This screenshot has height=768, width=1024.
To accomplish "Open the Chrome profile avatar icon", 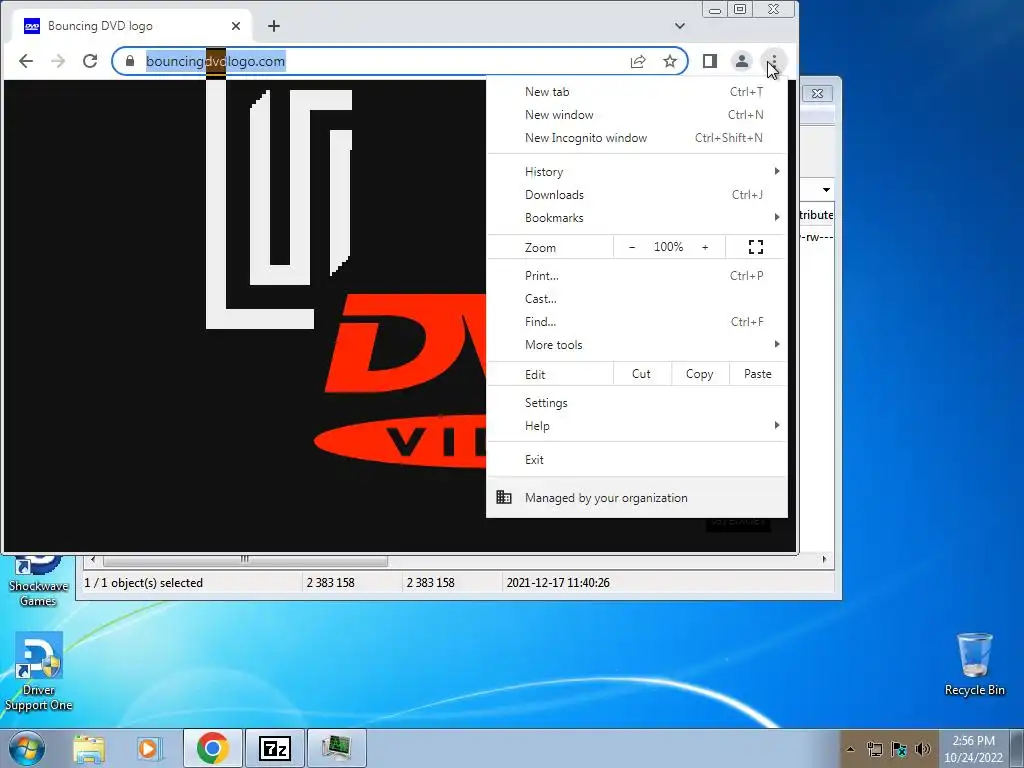I will tap(742, 61).
